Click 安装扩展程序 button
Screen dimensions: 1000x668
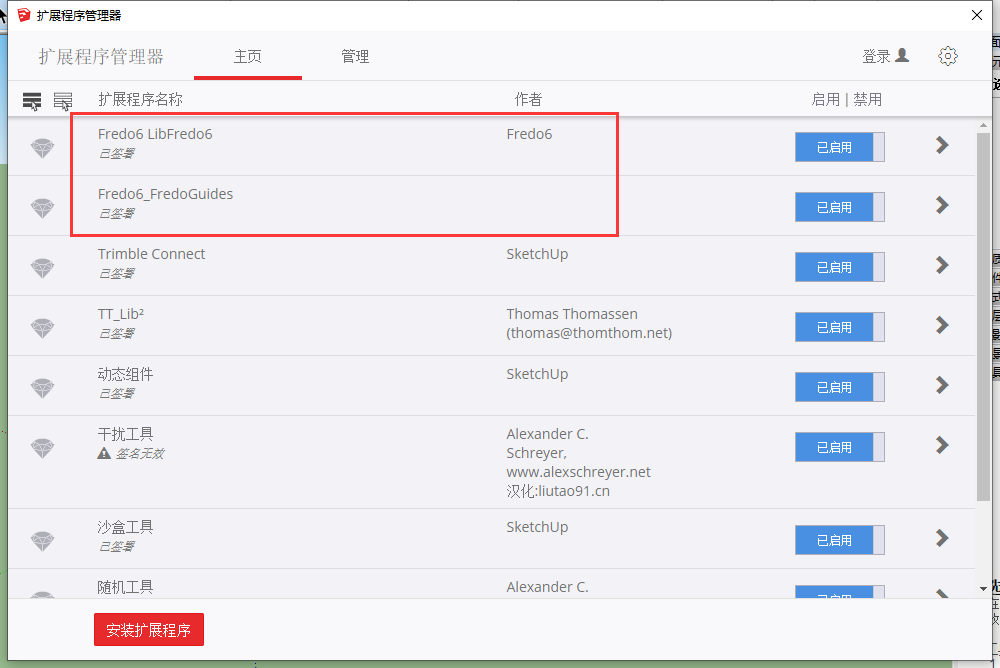click(149, 630)
